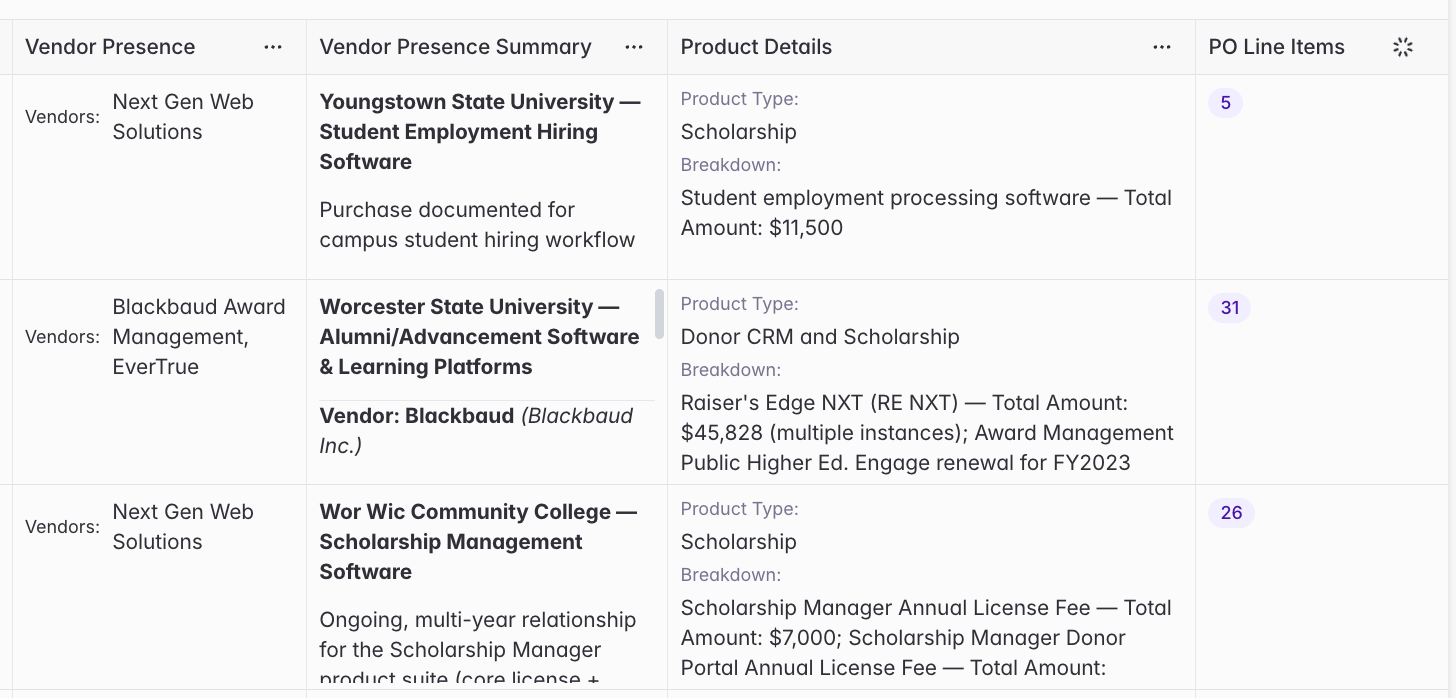Select the Vendor Presence Summary column header
This screenshot has width=1456, height=698.
(487, 47)
